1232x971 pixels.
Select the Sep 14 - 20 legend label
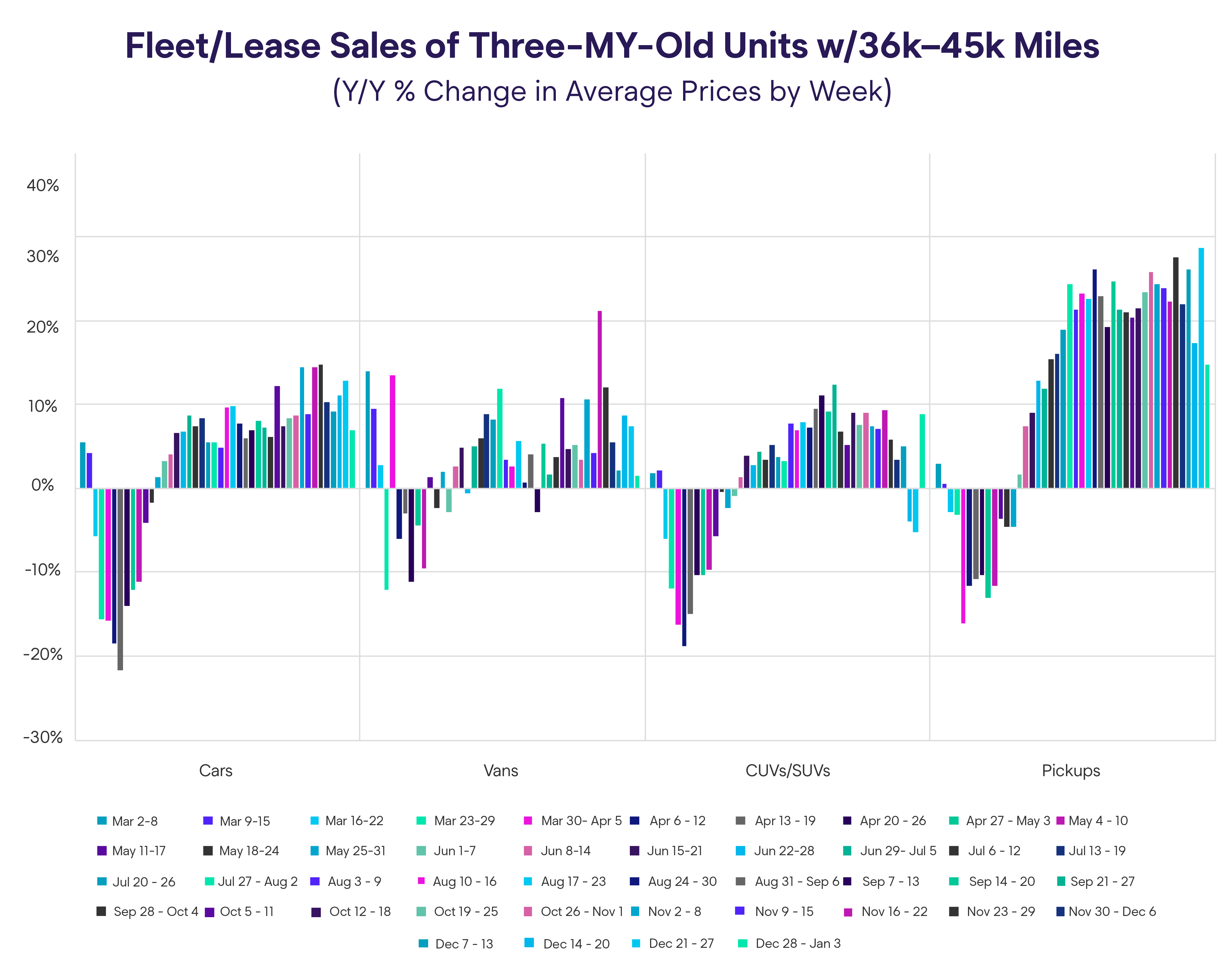pos(1002,882)
